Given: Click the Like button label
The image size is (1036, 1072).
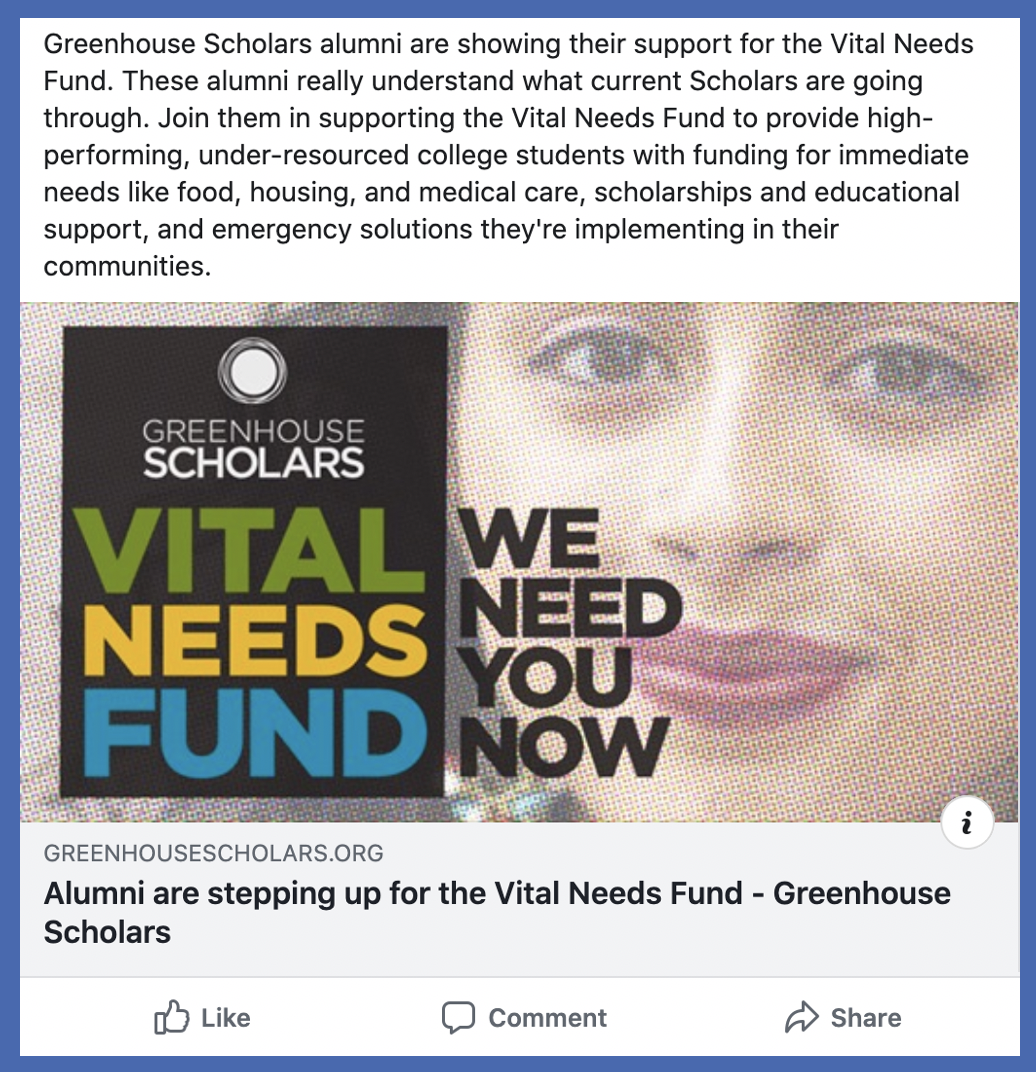Looking at the screenshot, I should [x=226, y=1018].
